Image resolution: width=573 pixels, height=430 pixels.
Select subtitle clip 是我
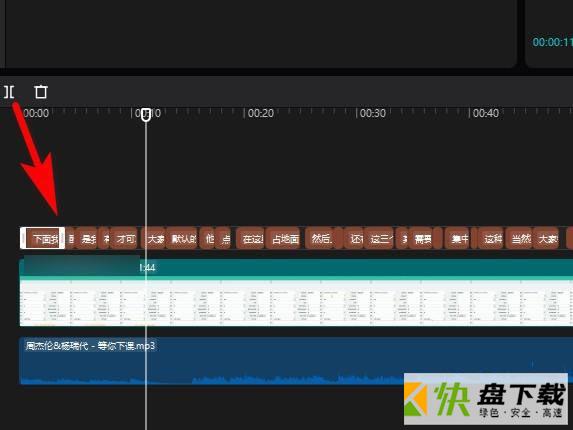click(x=87, y=239)
